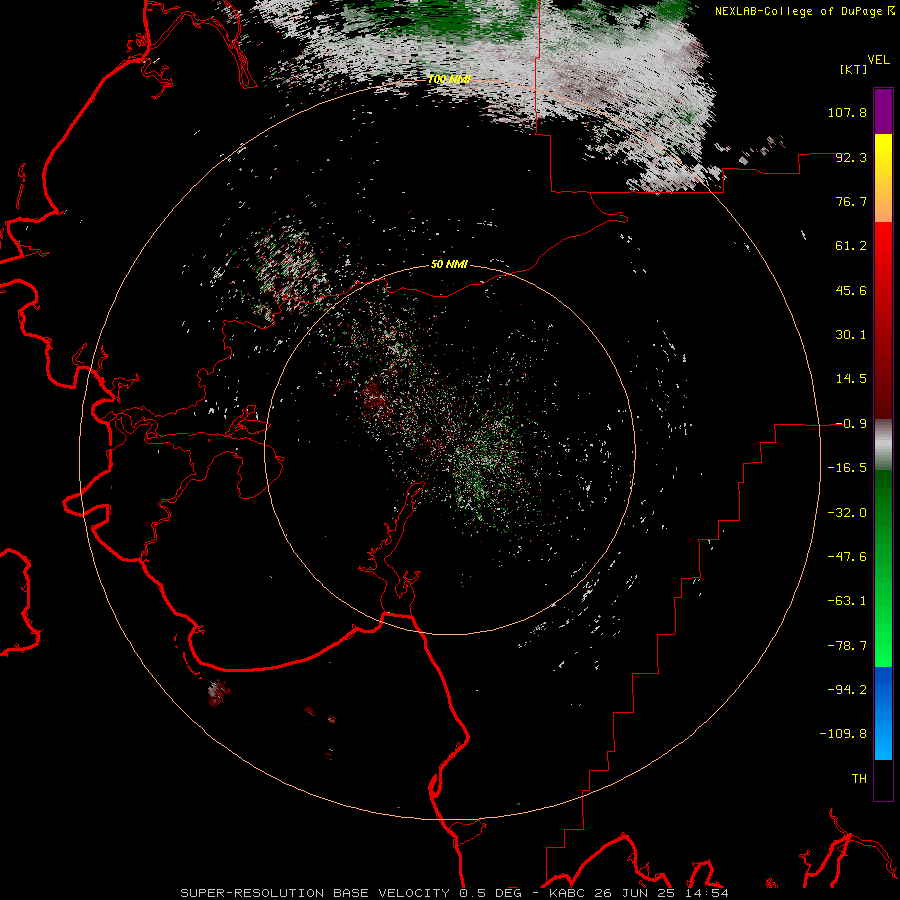
Task: Pick the purple segment of velocity scale
Action: [x=883, y=112]
